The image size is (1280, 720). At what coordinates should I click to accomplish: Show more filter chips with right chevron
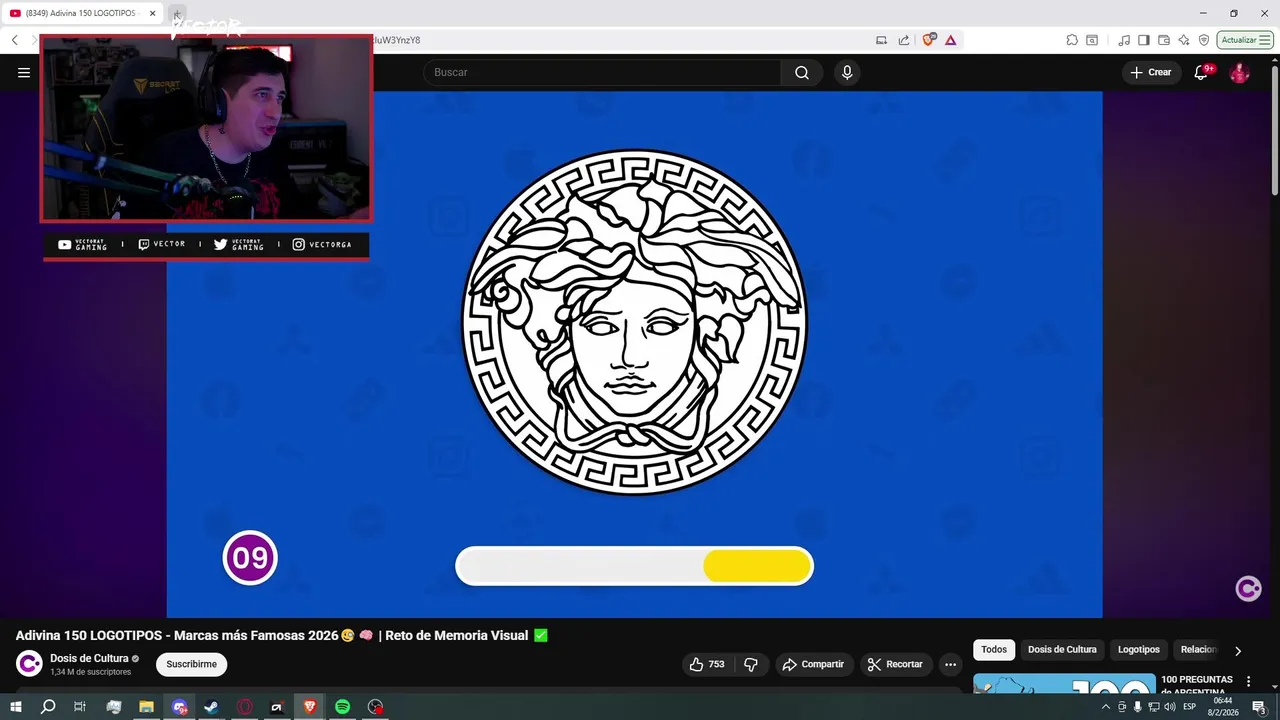(1238, 650)
